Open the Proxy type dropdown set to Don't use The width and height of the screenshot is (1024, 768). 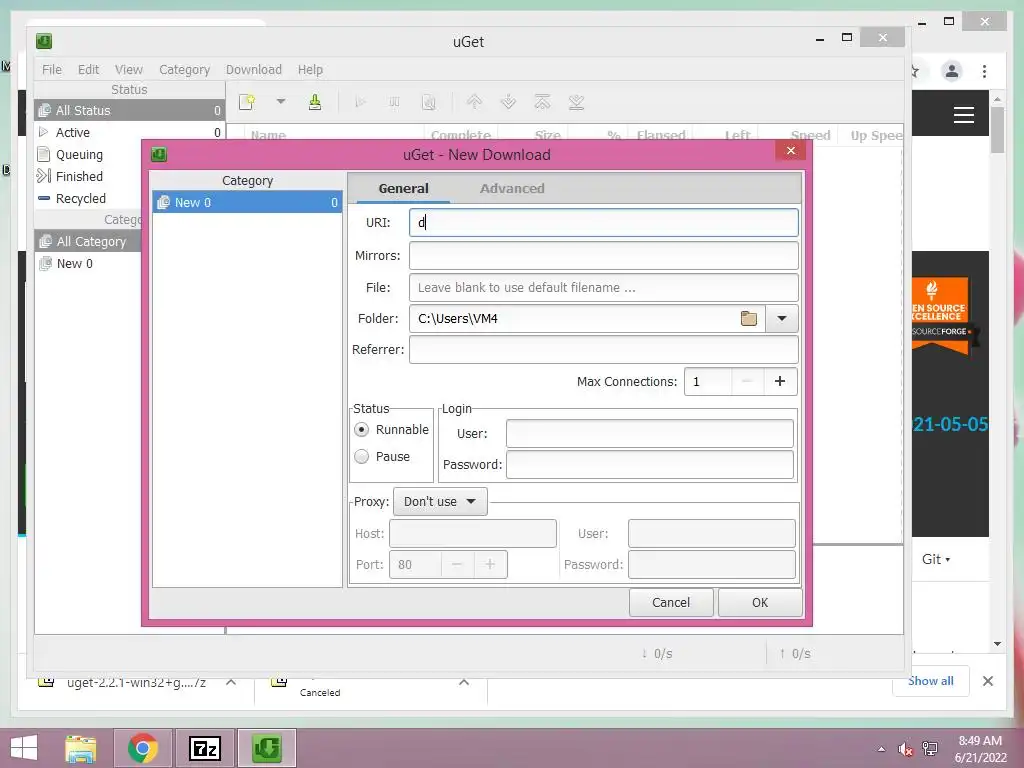click(440, 502)
